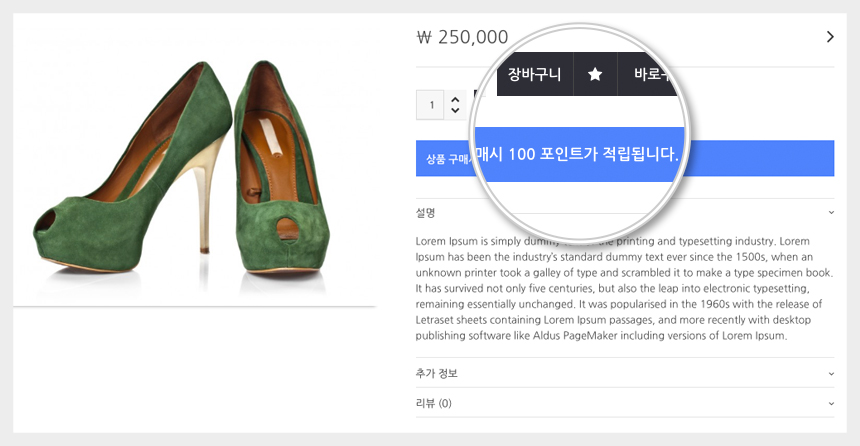The width and height of the screenshot is (860, 446).
Task: Click the star wishlist icon
Action: [595, 74]
